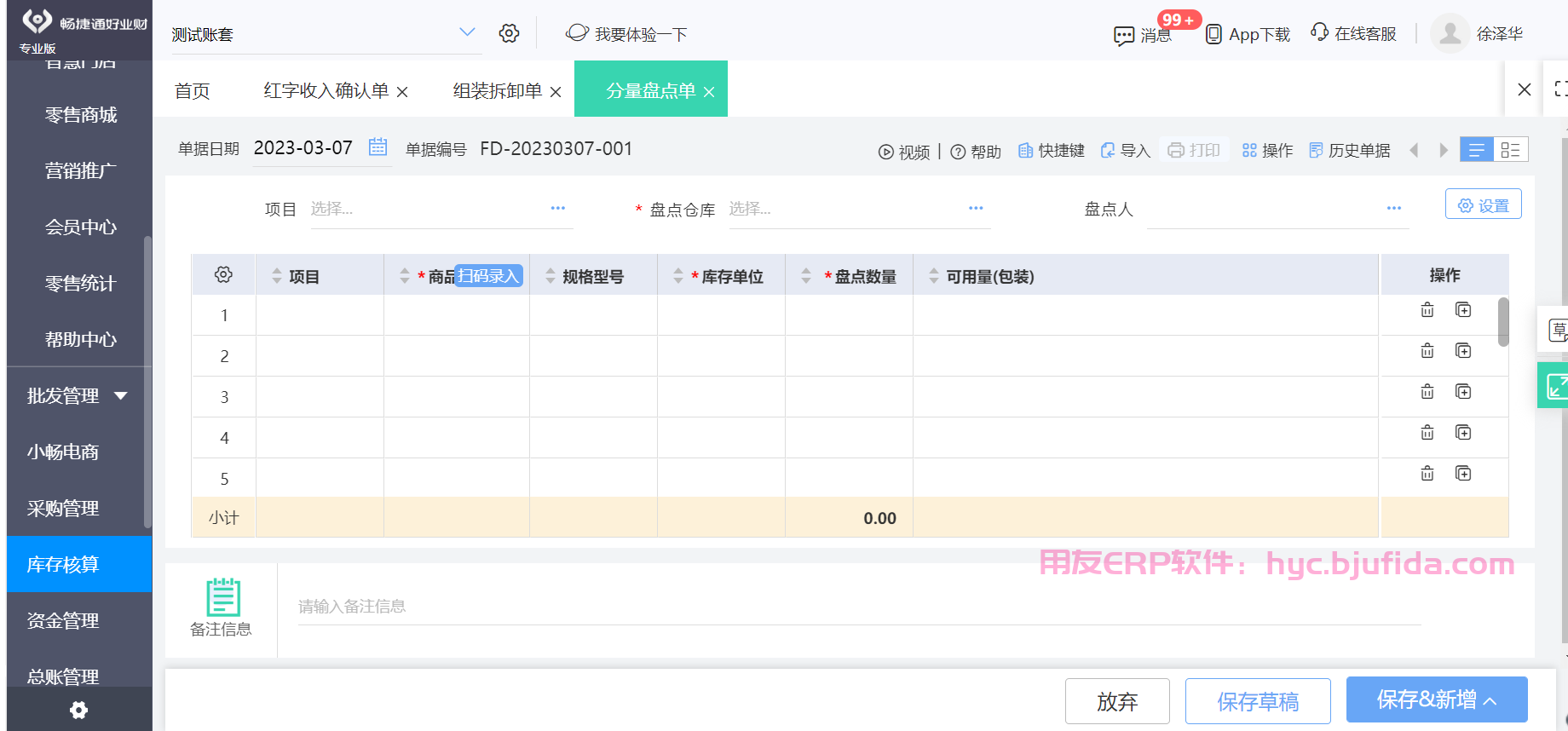Play the 视频 tutorial

click(904, 152)
